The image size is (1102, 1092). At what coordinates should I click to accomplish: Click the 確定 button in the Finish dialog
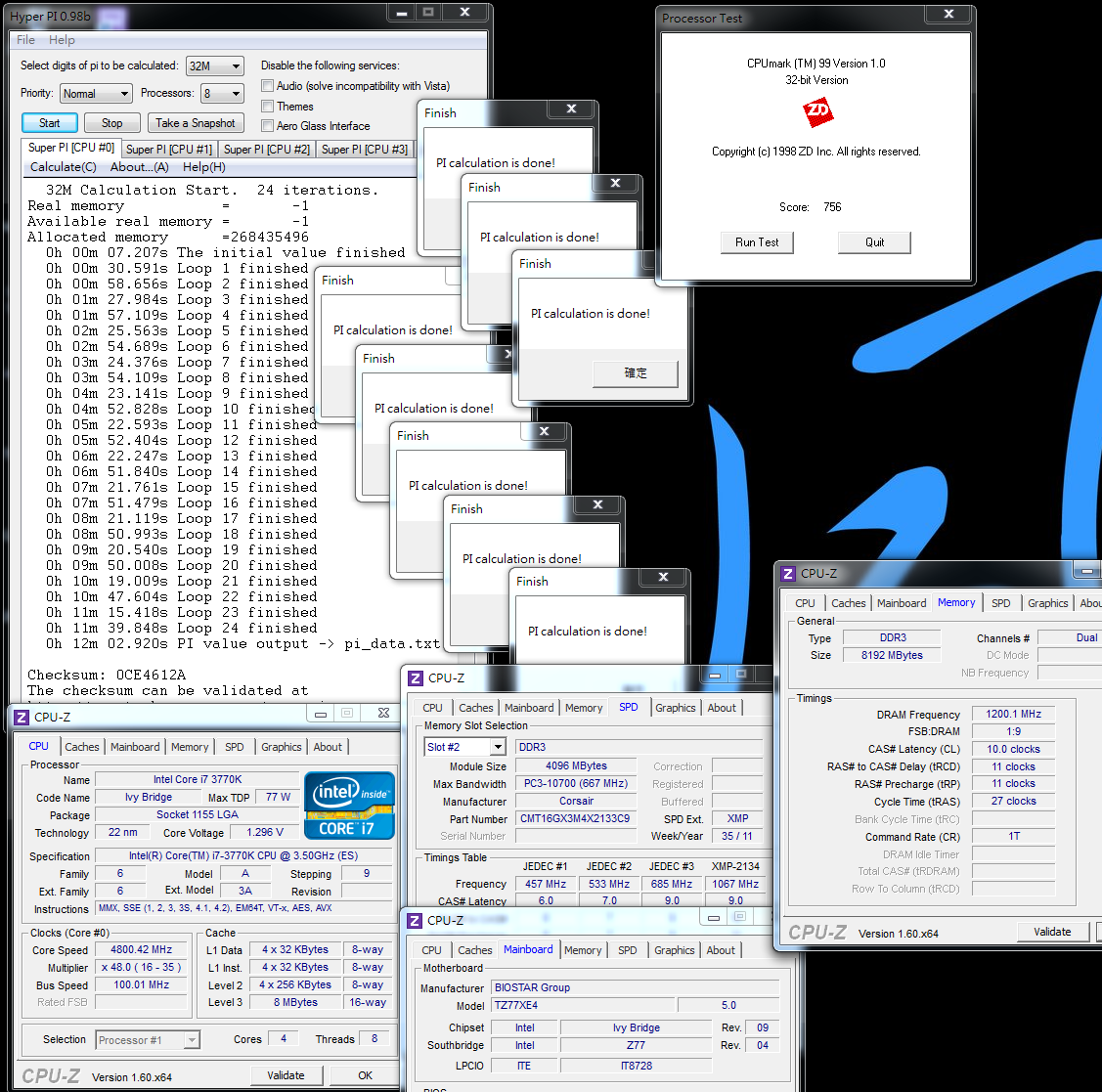click(636, 373)
